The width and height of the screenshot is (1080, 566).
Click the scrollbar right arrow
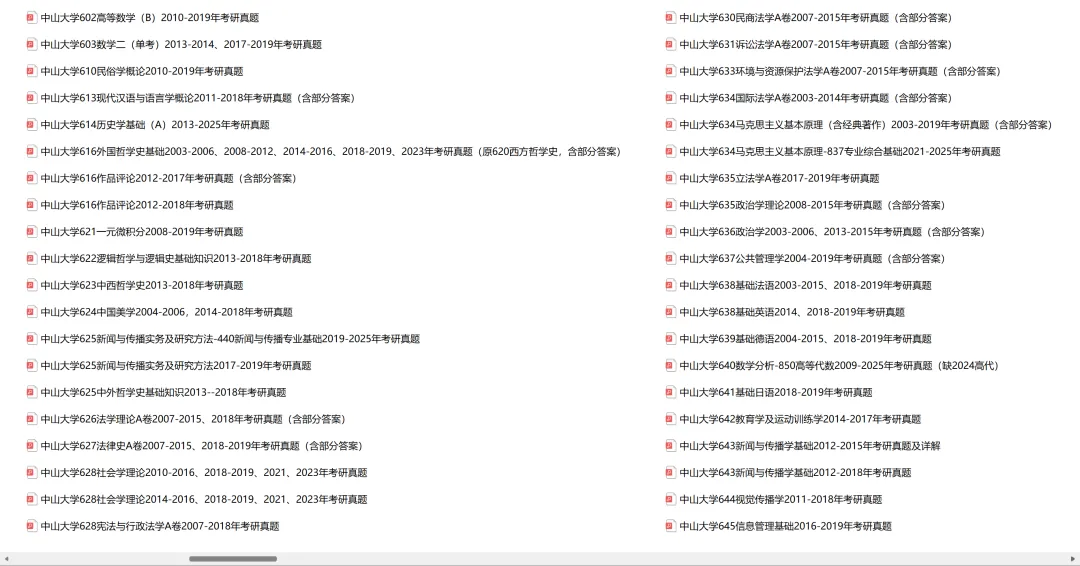click(x=1072, y=558)
